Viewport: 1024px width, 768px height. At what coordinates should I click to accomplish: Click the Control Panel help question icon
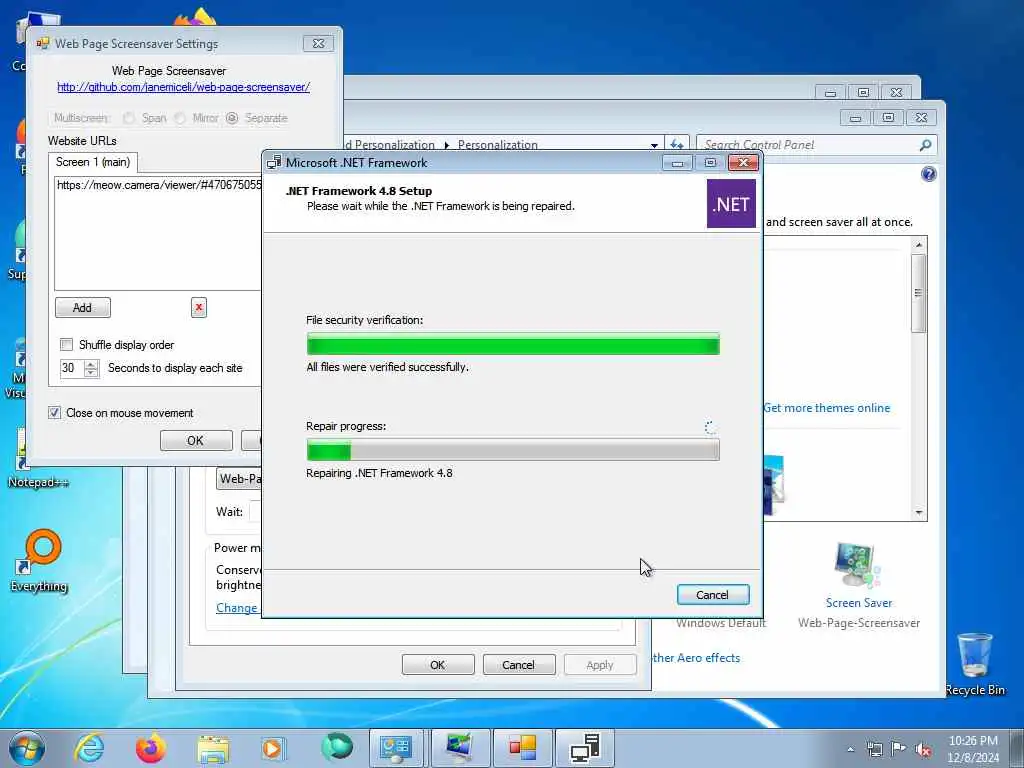(929, 174)
